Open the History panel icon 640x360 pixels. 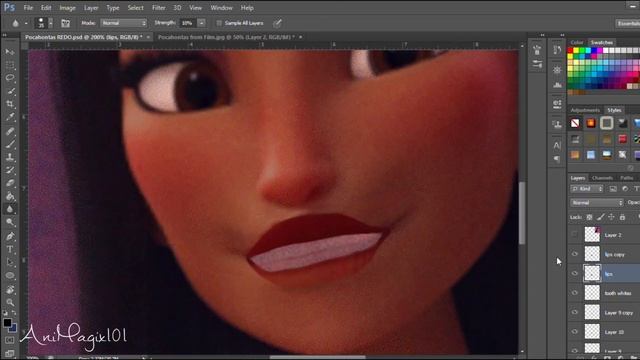[557, 50]
